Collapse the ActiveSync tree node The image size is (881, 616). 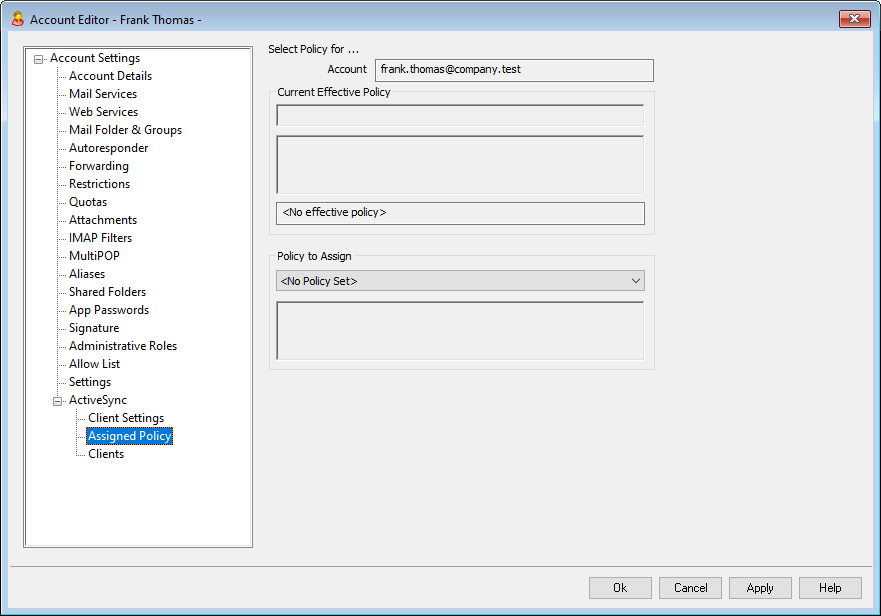[58, 400]
